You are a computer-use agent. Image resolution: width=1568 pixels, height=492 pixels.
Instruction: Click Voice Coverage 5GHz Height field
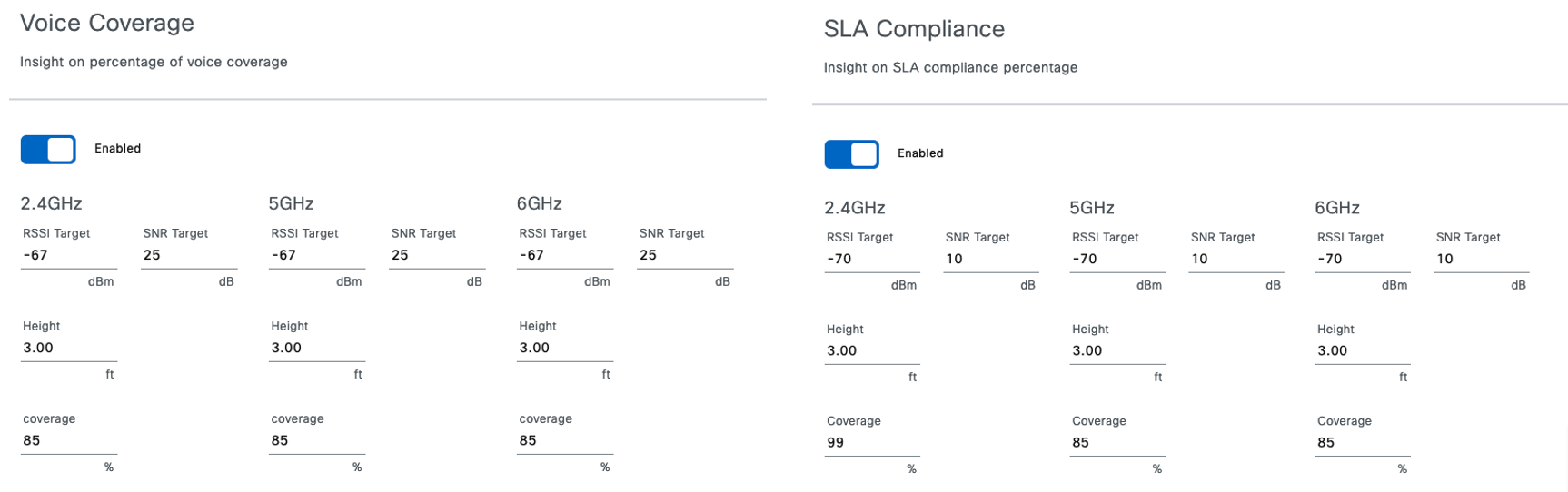tap(316, 349)
